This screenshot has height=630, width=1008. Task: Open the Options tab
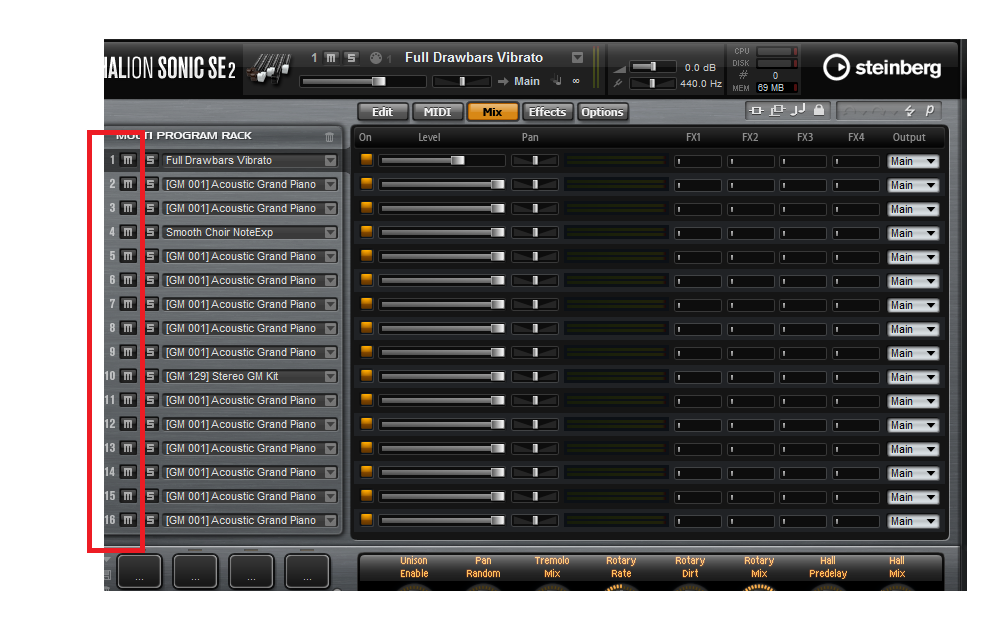point(602,112)
